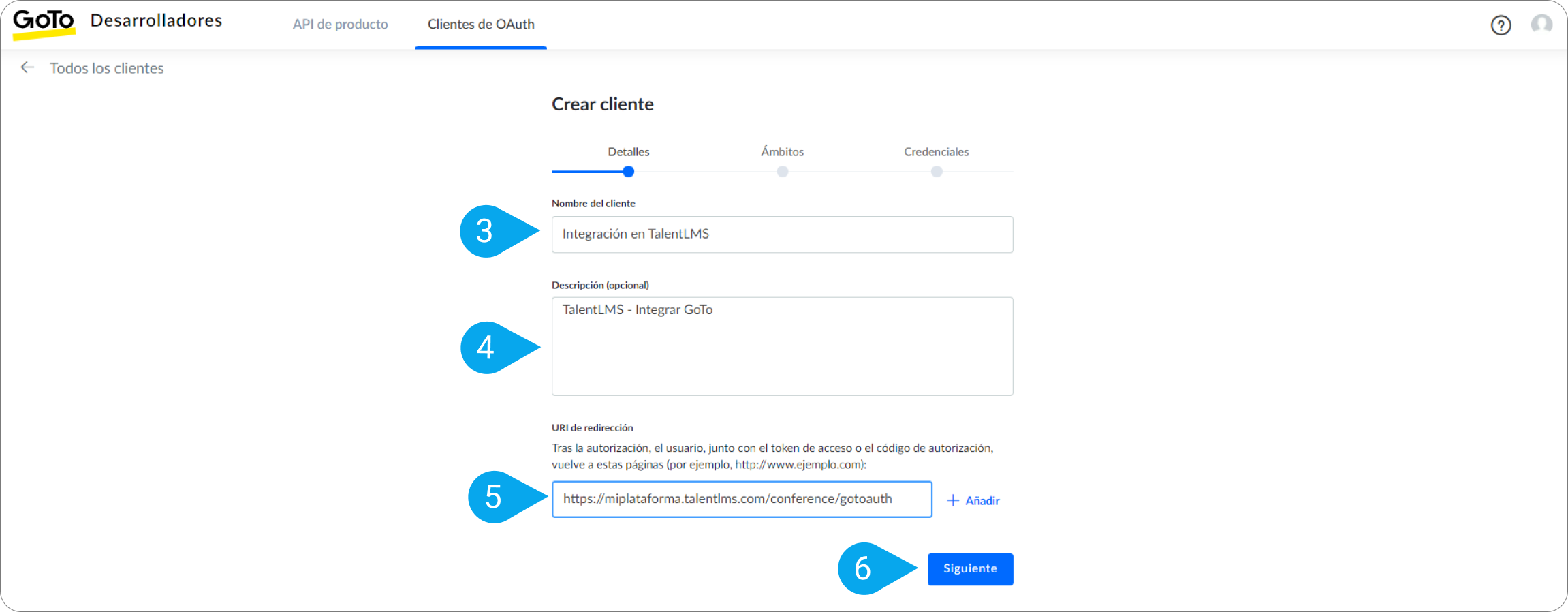Select the Credenciales step progress dot
This screenshot has width=1568, height=612.
937,172
